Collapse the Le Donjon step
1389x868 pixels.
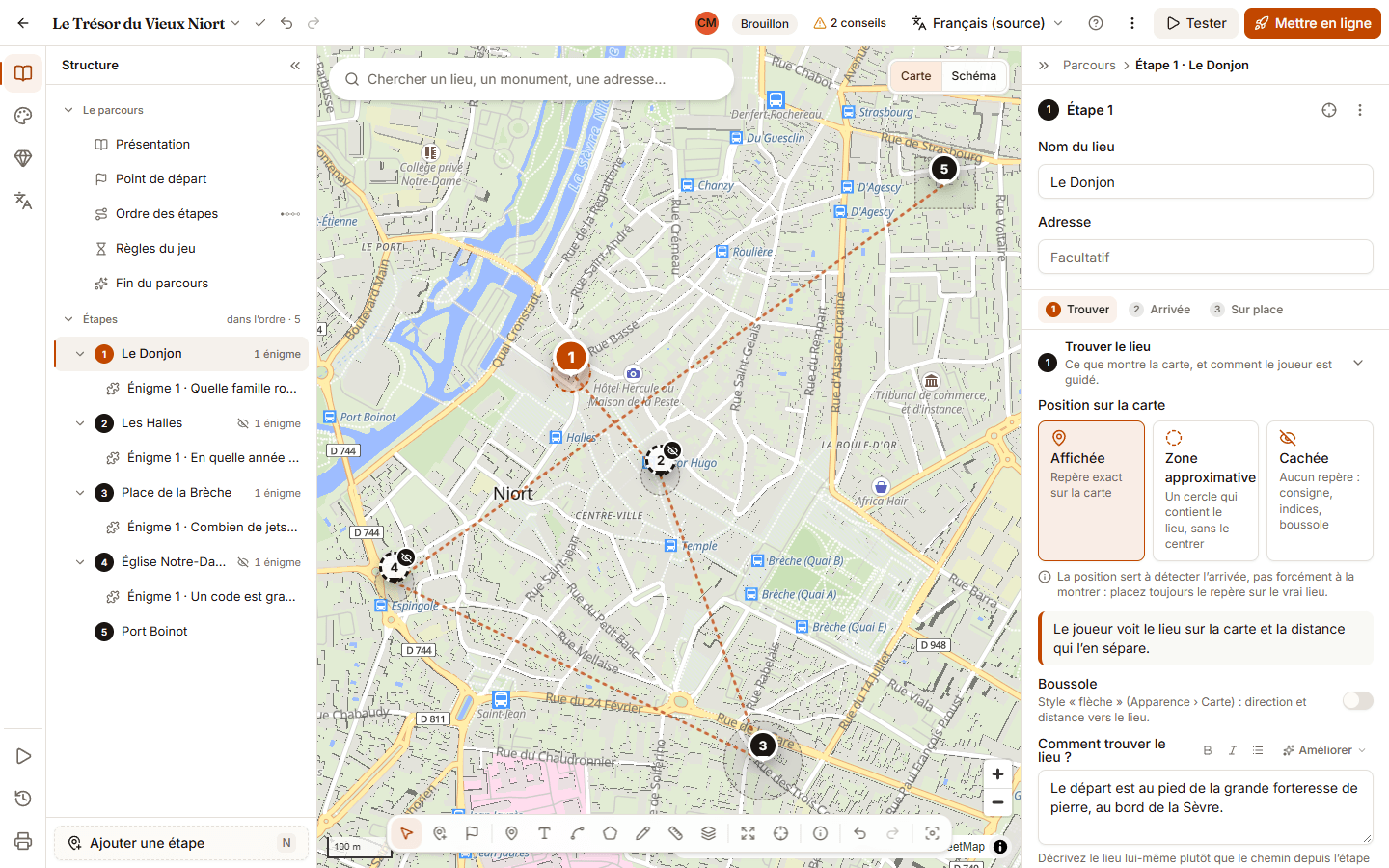(80, 354)
